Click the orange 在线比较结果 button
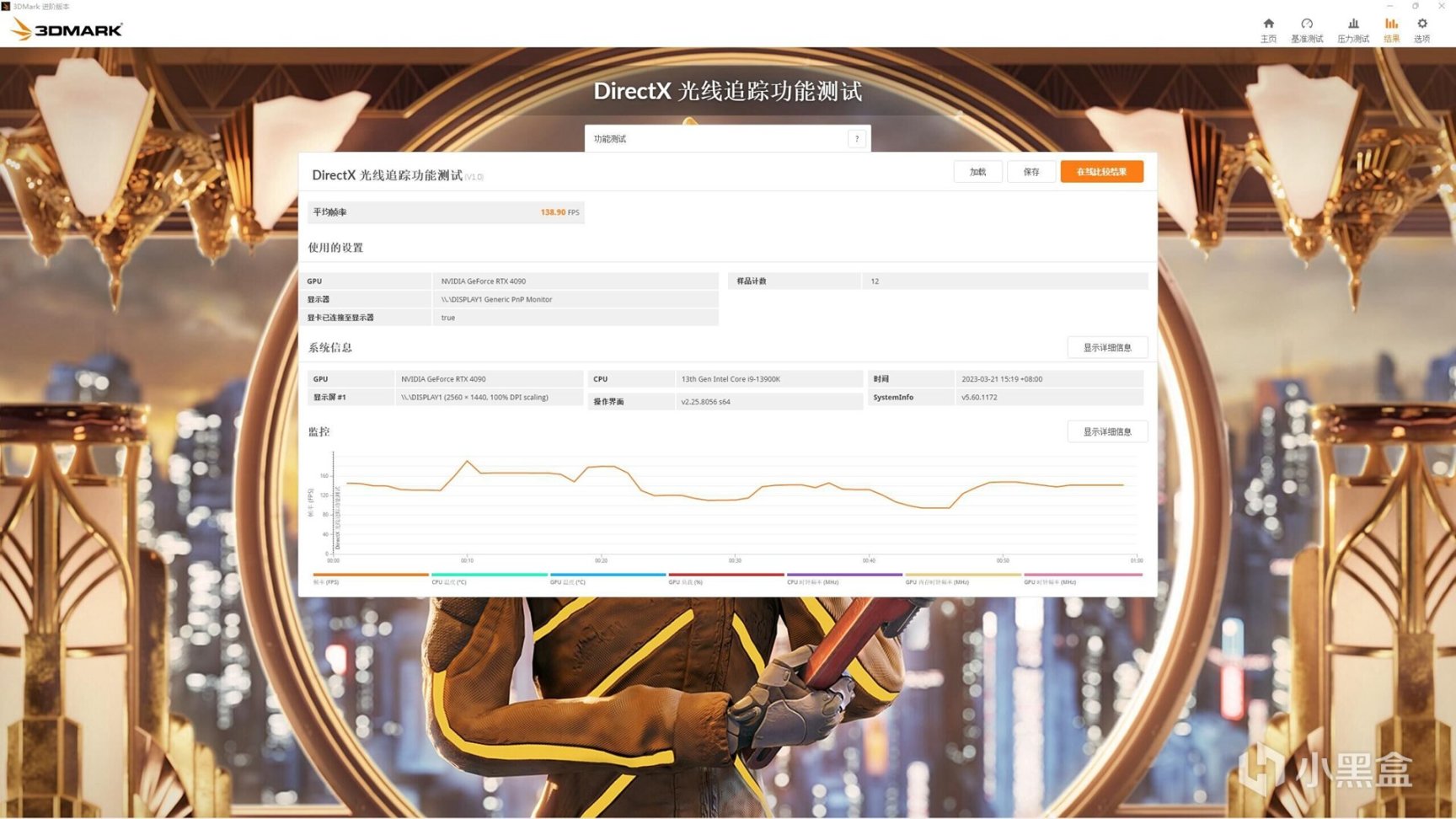This screenshot has height=819, width=1456. point(1101,172)
